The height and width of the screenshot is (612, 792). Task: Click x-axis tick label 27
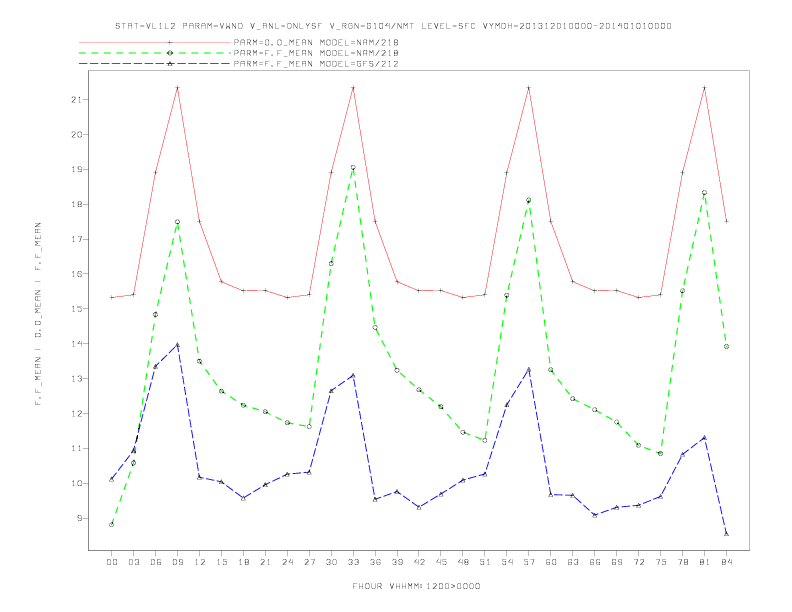pyautogui.click(x=309, y=562)
